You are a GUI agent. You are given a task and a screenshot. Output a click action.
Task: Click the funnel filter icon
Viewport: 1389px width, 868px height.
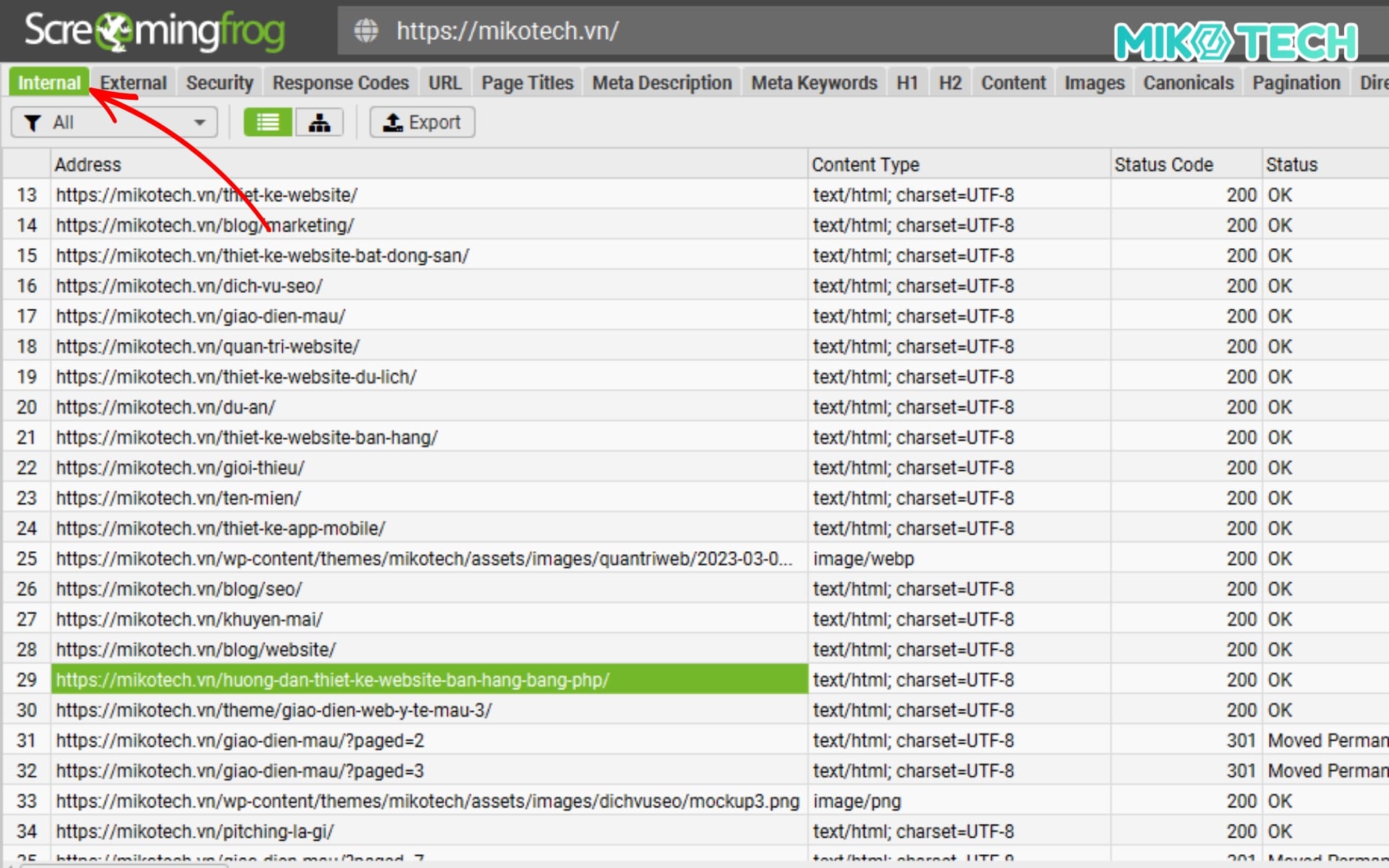point(32,123)
